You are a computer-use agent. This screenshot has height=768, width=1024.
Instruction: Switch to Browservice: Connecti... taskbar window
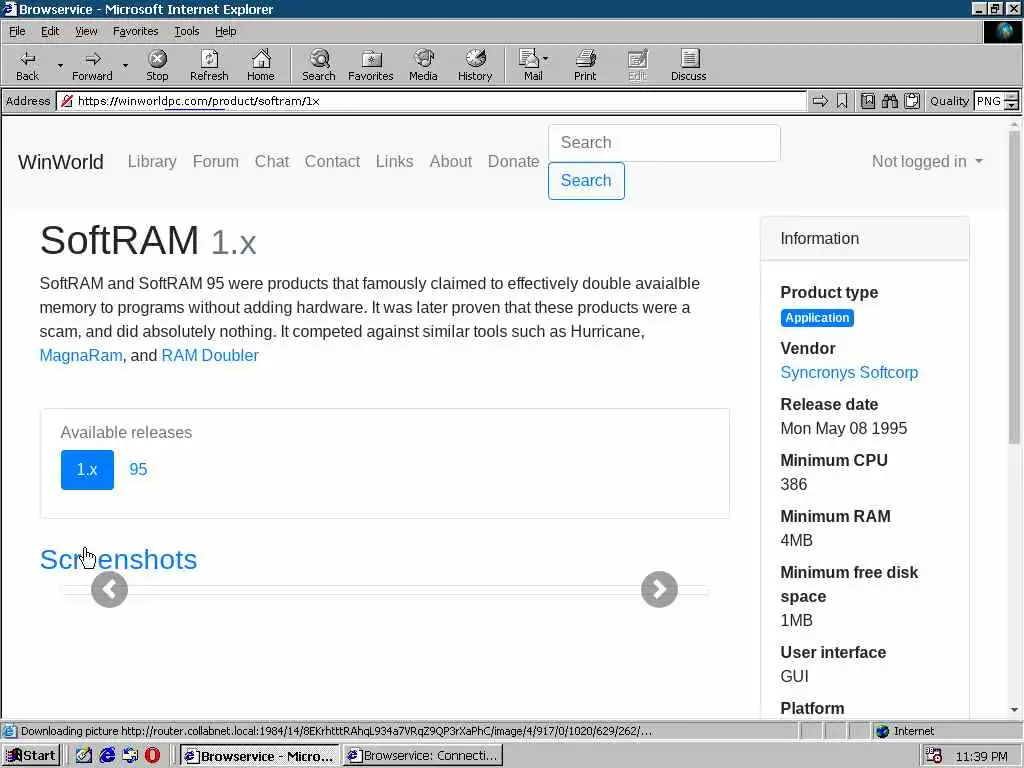(x=423, y=756)
